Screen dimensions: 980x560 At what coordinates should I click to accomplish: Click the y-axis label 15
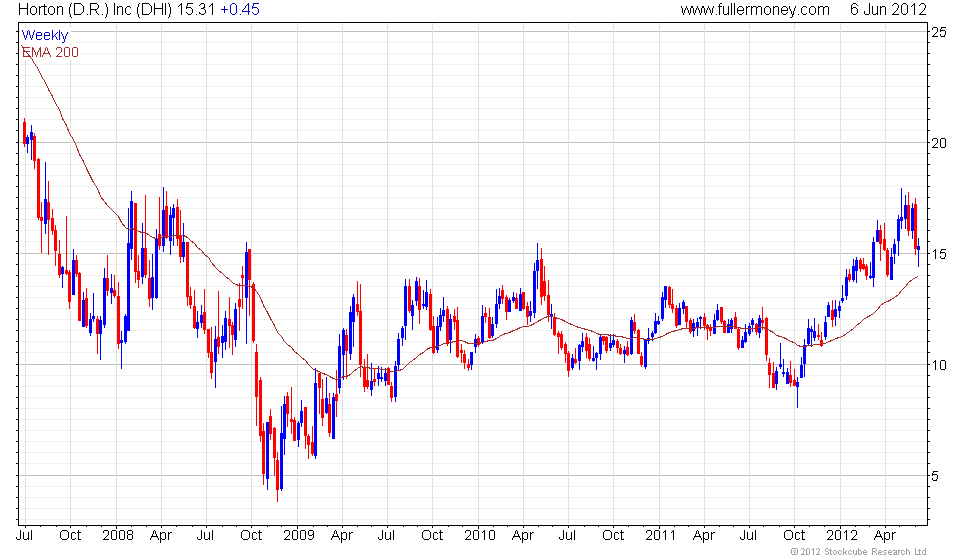tap(939, 254)
